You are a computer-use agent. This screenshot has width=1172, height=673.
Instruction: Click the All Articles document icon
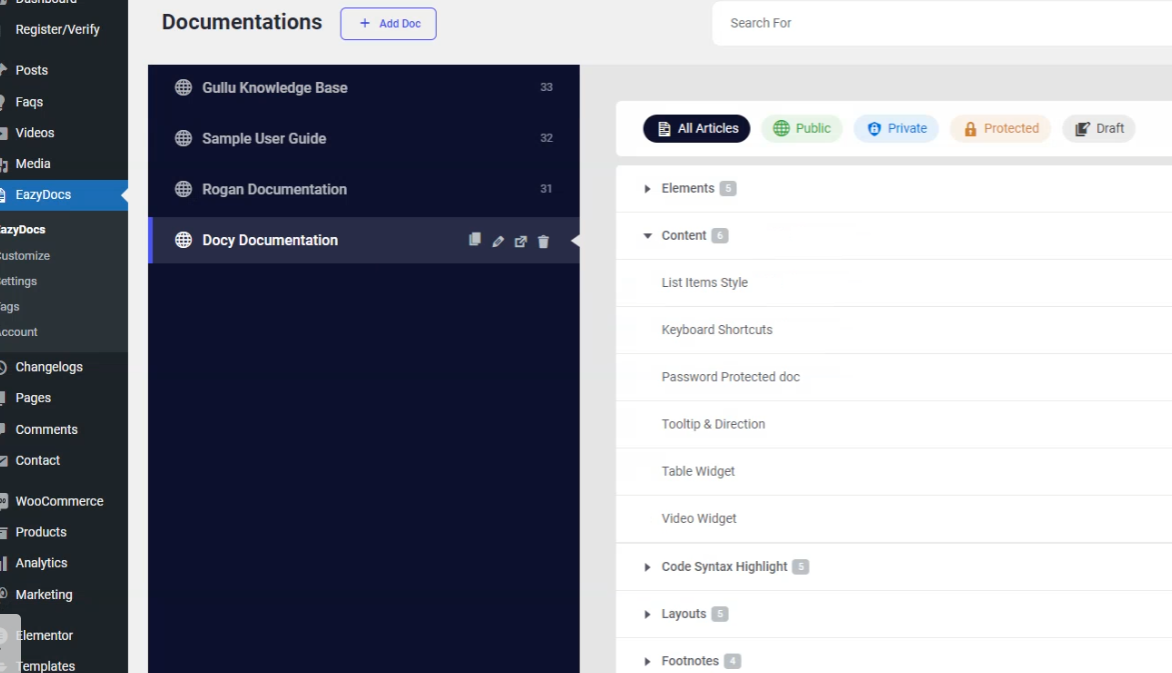pos(664,129)
